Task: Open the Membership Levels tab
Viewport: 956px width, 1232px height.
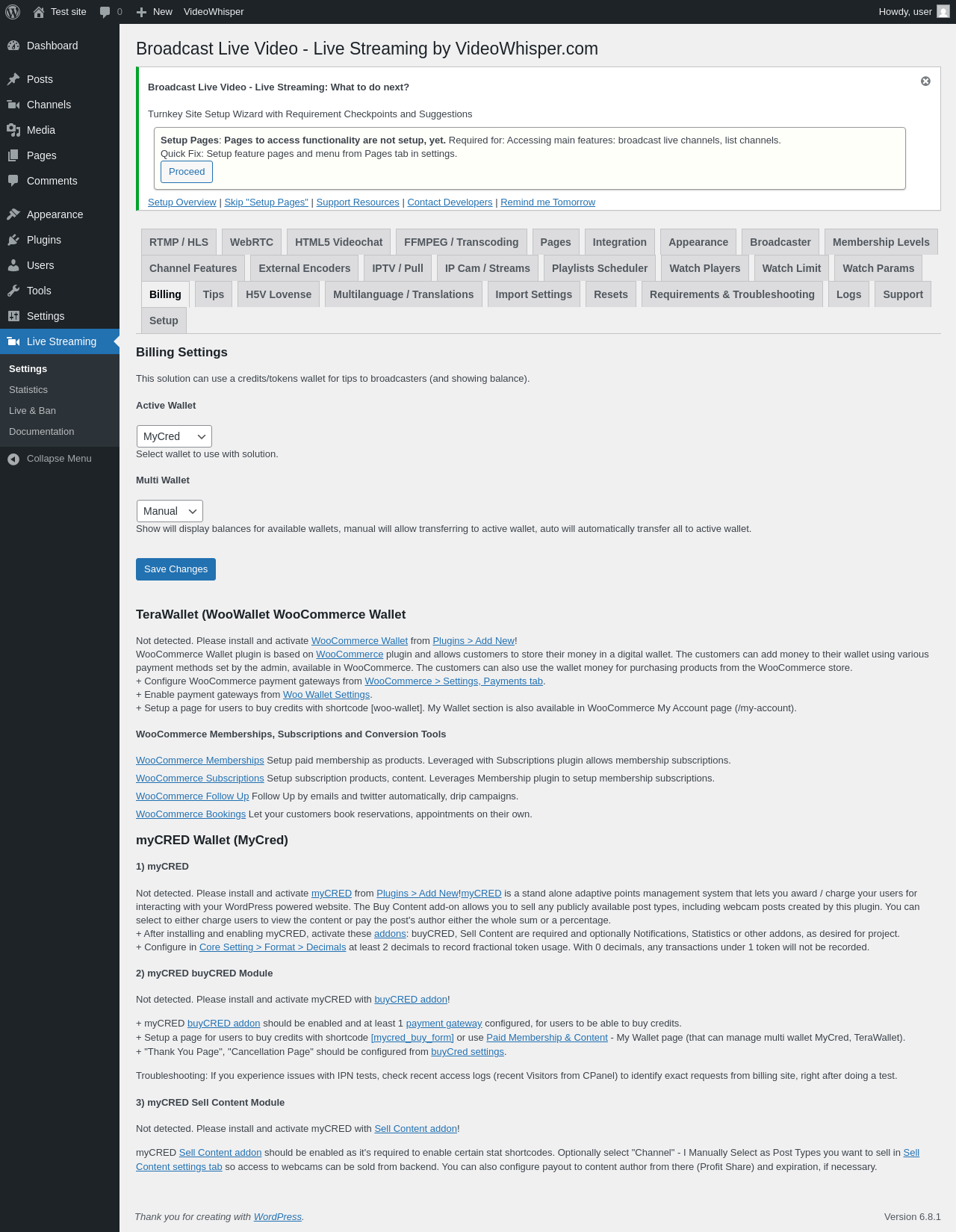Action: click(x=881, y=242)
